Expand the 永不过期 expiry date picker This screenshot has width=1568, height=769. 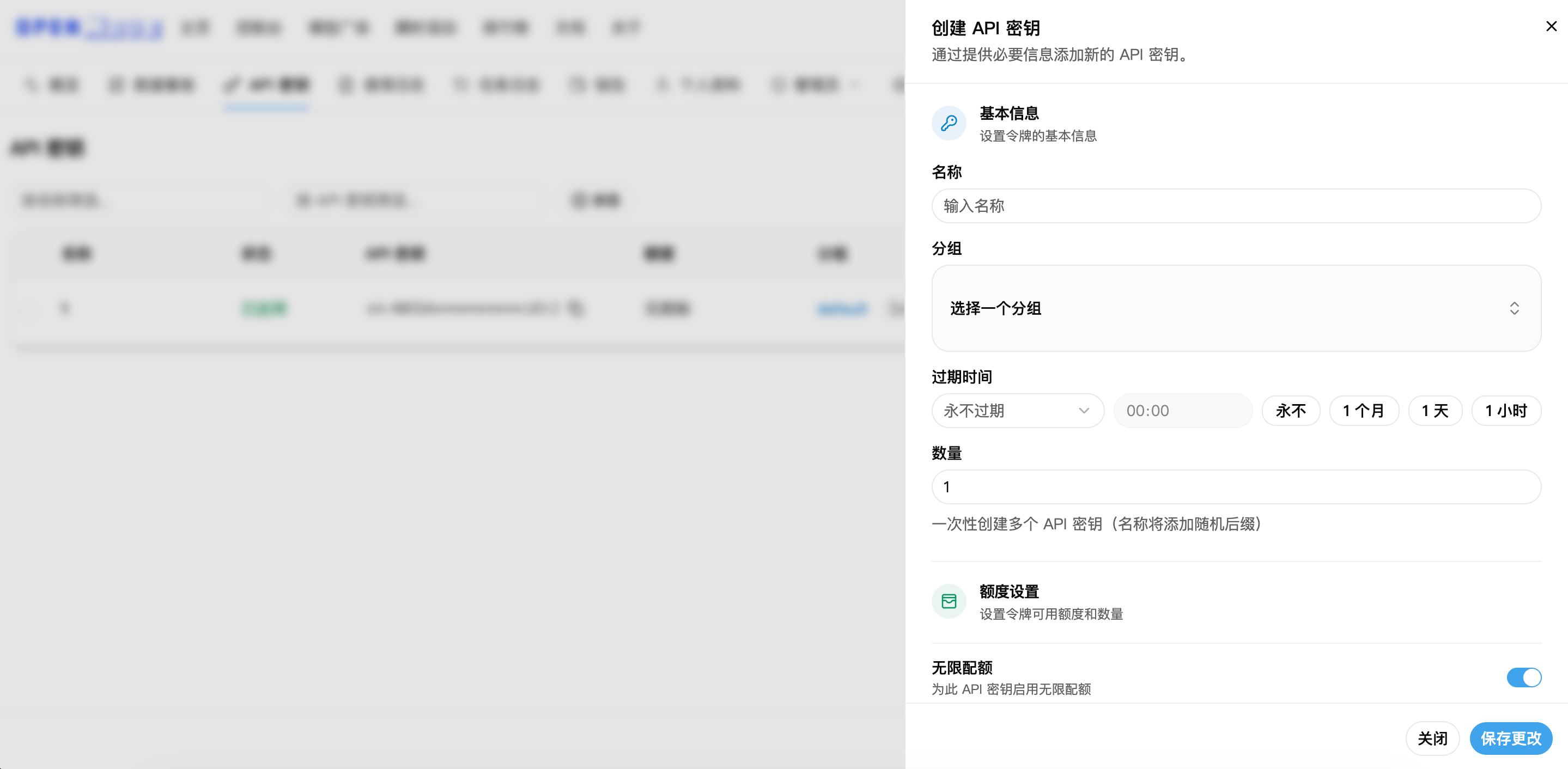(1018, 411)
